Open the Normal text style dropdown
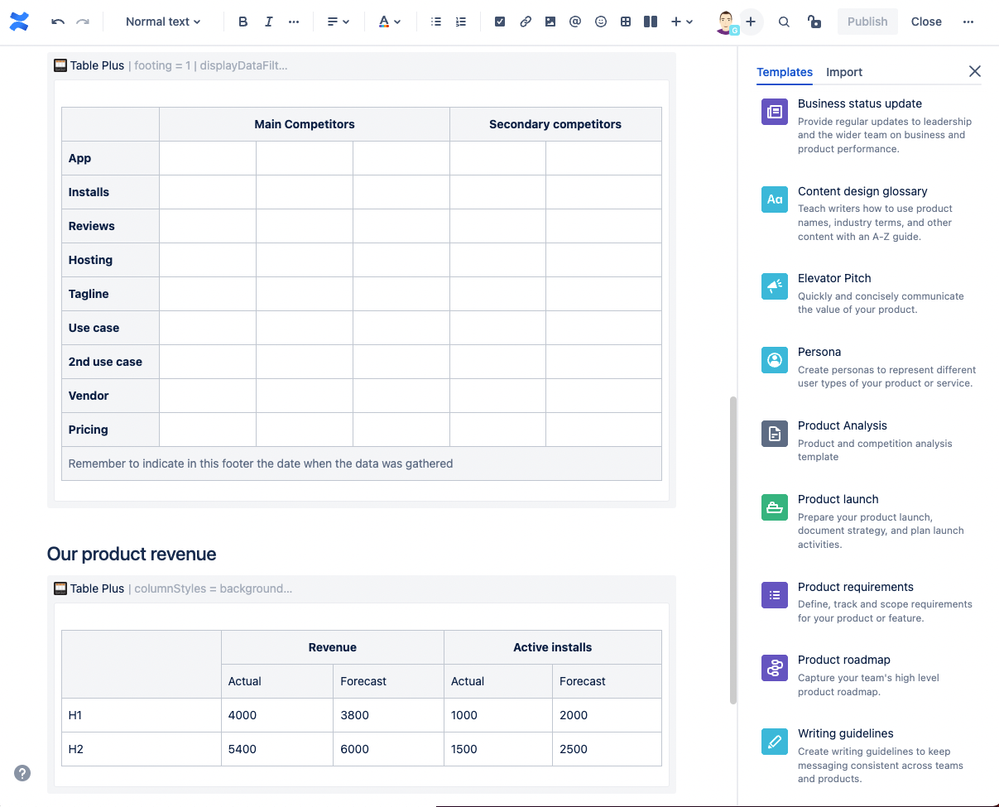The image size is (999, 807). tap(163, 21)
